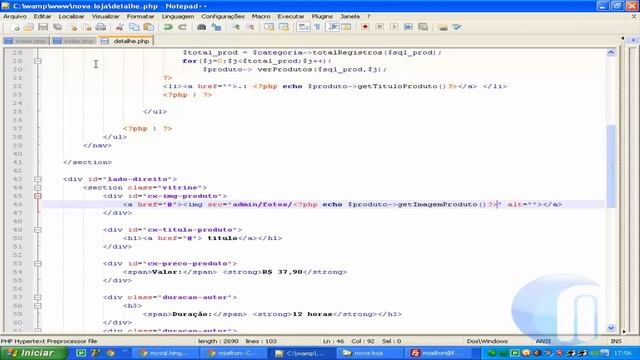
Task: Click the editor scrollbar down arrow
Action: tap(611, 328)
